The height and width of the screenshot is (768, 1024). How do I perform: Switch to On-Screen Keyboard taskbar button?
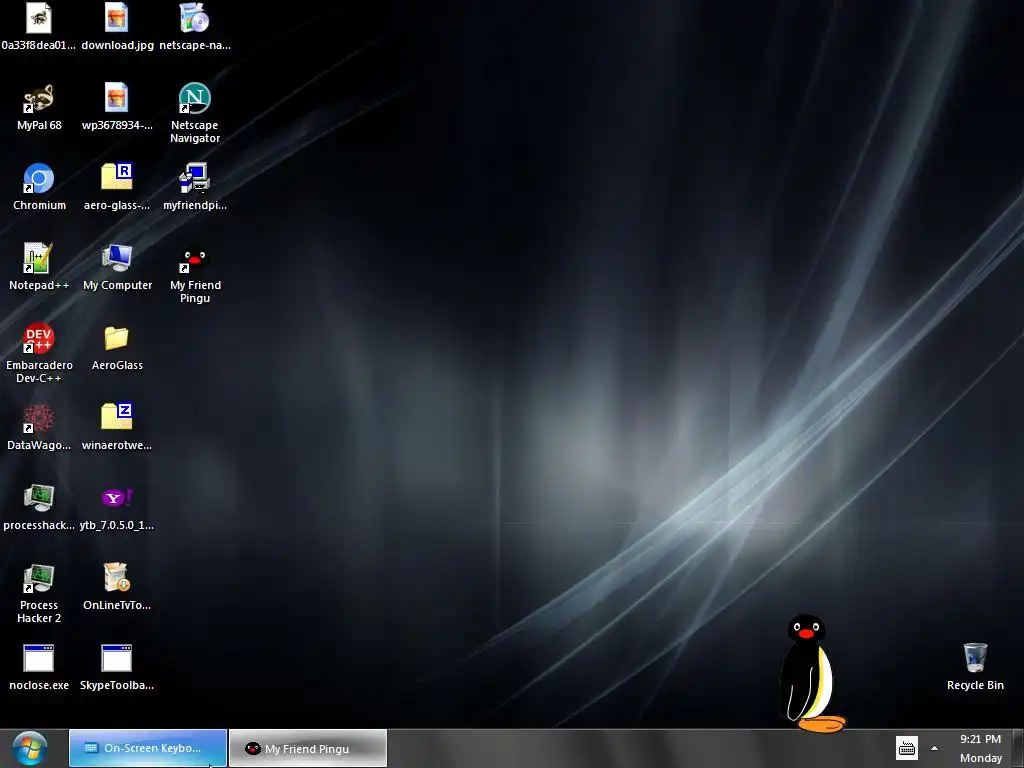coord(148,748)
